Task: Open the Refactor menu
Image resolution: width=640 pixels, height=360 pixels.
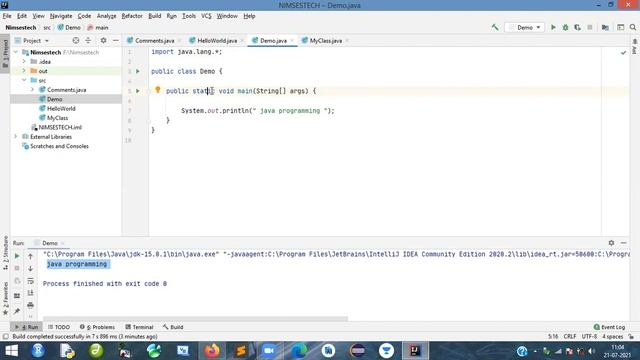Action: coord(132,16)
